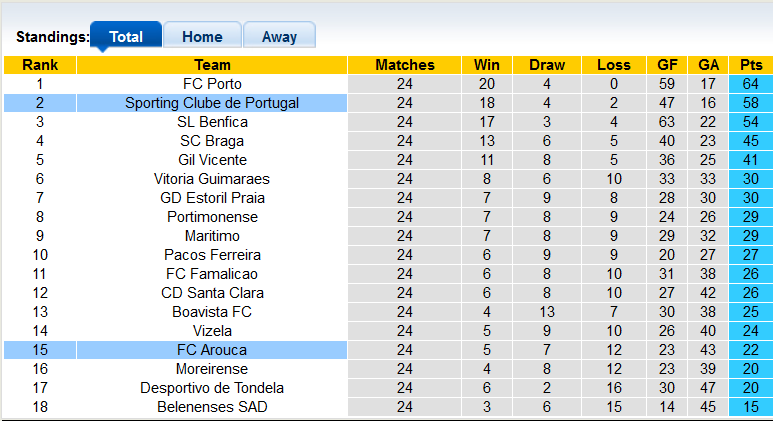
Task: Click the Boavista FC team name
Action: (x=212, y=312)
